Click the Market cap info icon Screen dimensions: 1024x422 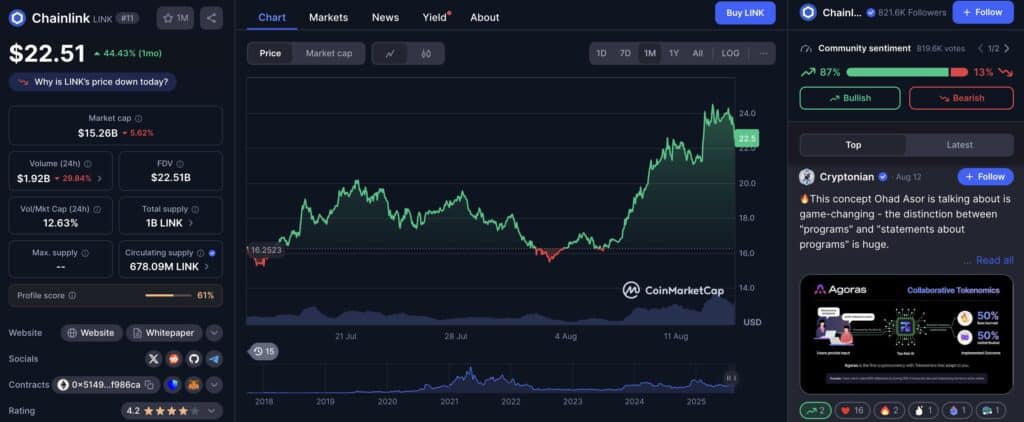pos(138,118)
